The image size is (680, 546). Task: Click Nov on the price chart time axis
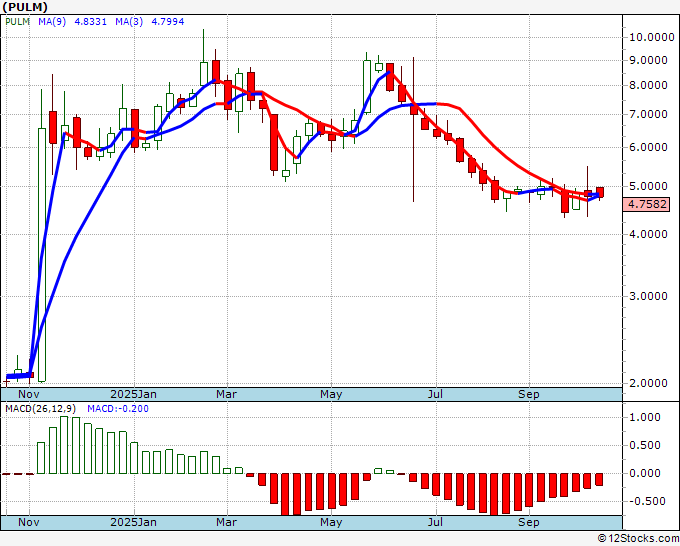[29, 394]
